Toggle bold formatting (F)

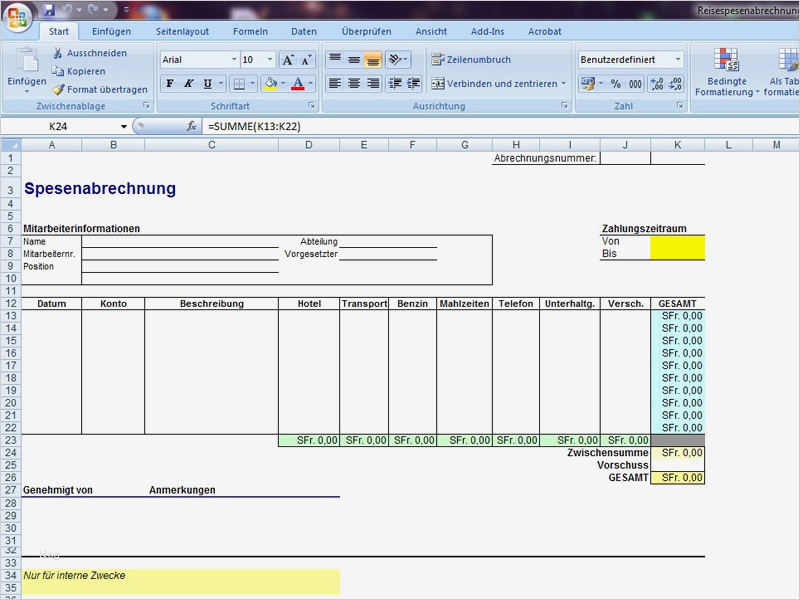tap(170, 84)
